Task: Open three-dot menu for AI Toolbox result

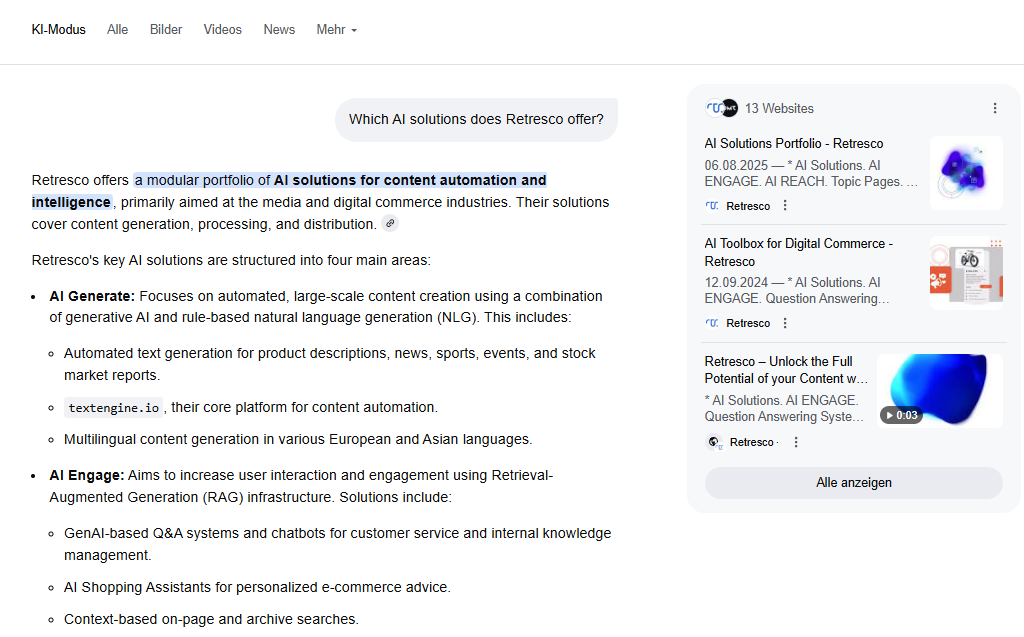Action: coord(785,323)
